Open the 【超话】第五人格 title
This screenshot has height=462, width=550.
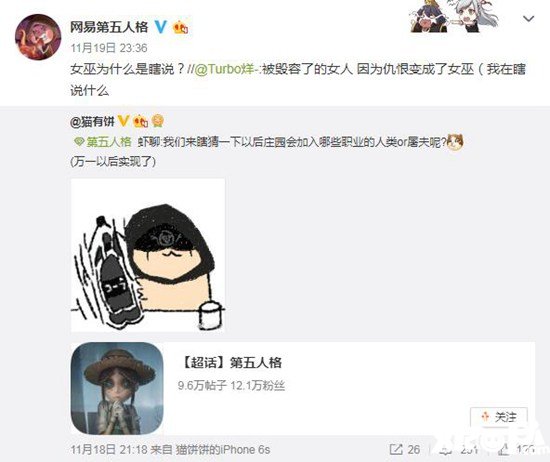232,362
